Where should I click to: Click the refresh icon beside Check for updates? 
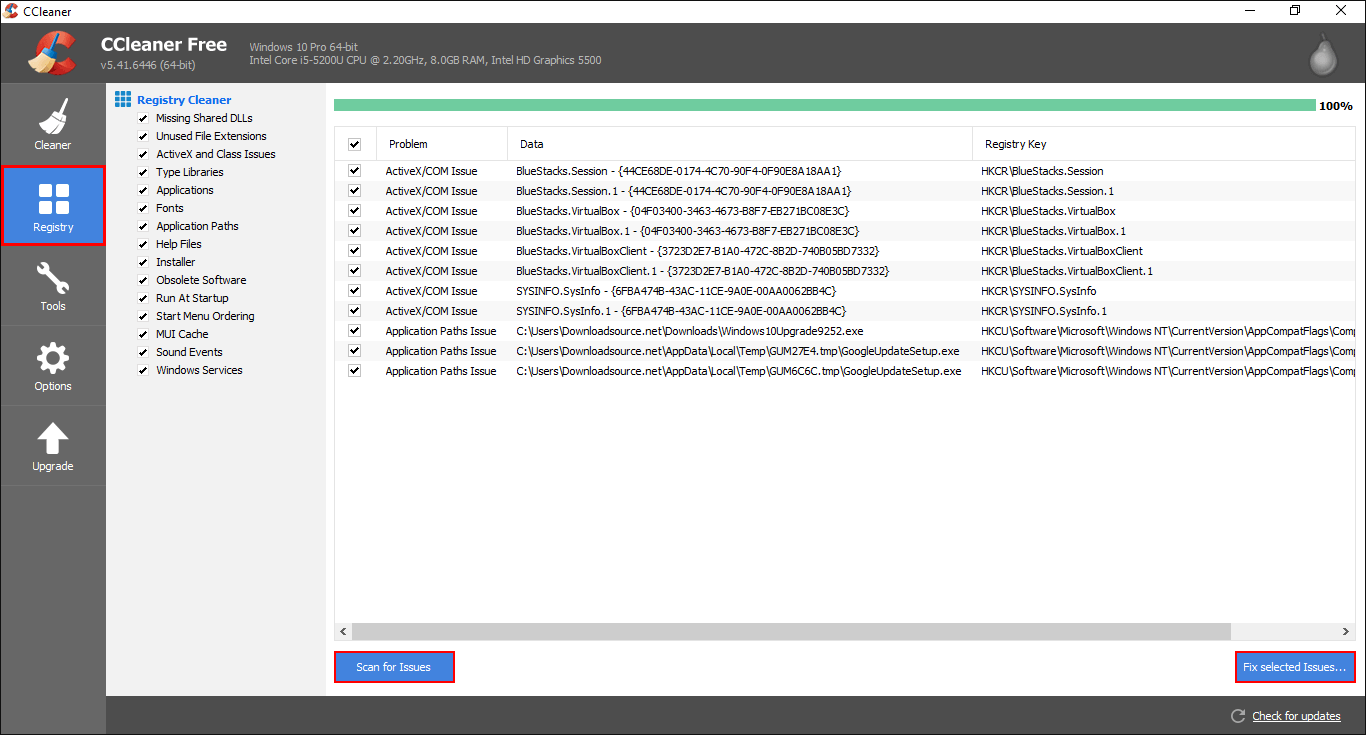[1238, 716]
